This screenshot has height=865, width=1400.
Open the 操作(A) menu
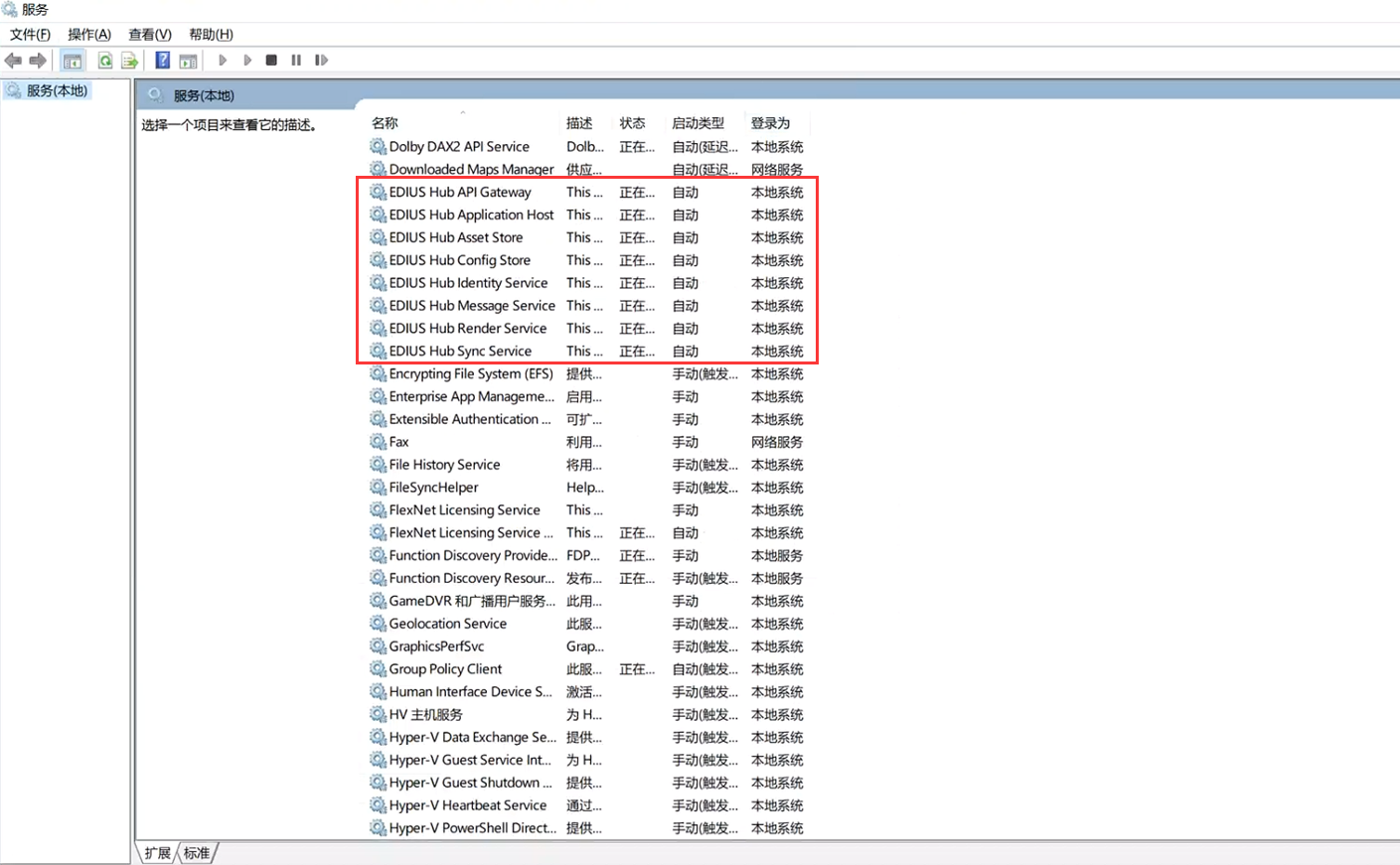pyautogui.click(x=89, y=35)
